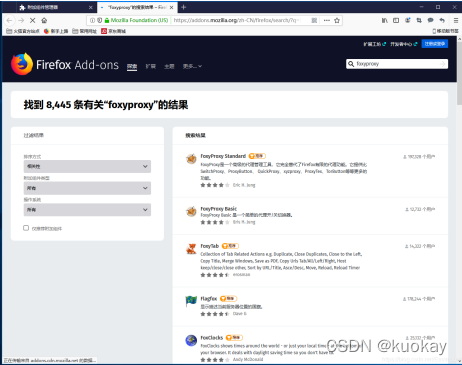
Task: Open the Firefox hamburger menu
Action: point(456,20)
